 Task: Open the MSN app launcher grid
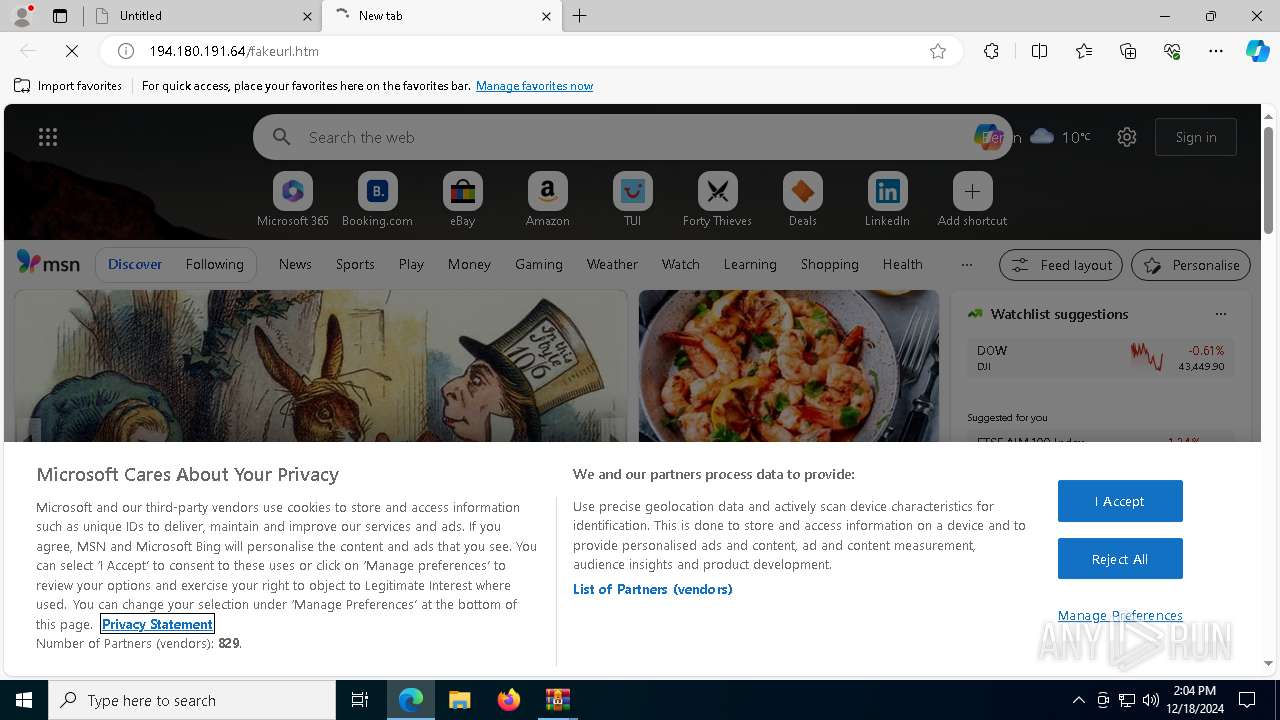(x=48, y=137)
